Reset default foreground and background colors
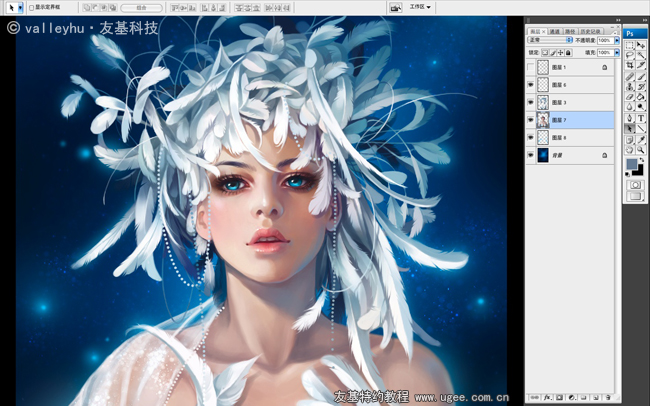The height and width of the screenshot is (406, 650). pyautogui.click(x=628, y=175)
